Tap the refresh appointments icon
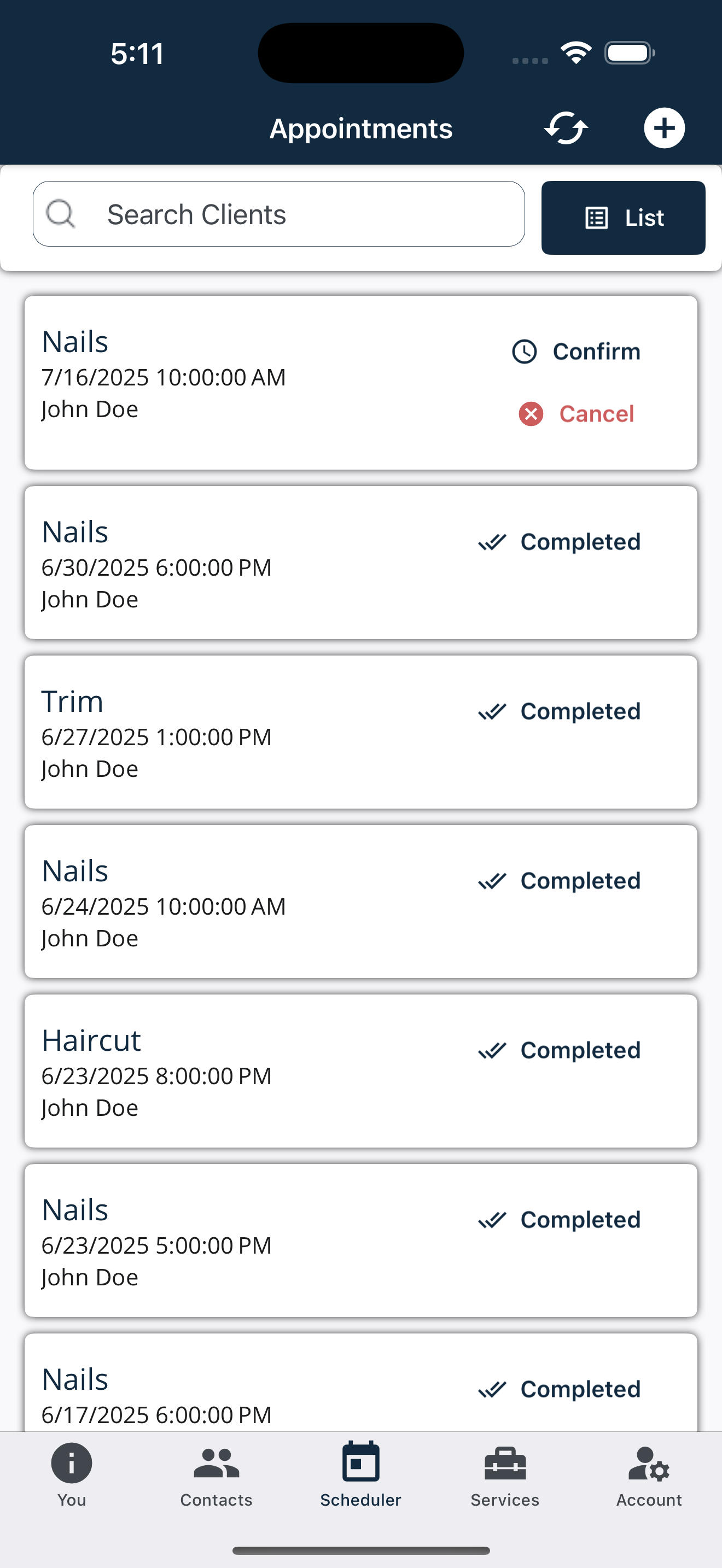 pyautogui.click(x=566, y=128)
